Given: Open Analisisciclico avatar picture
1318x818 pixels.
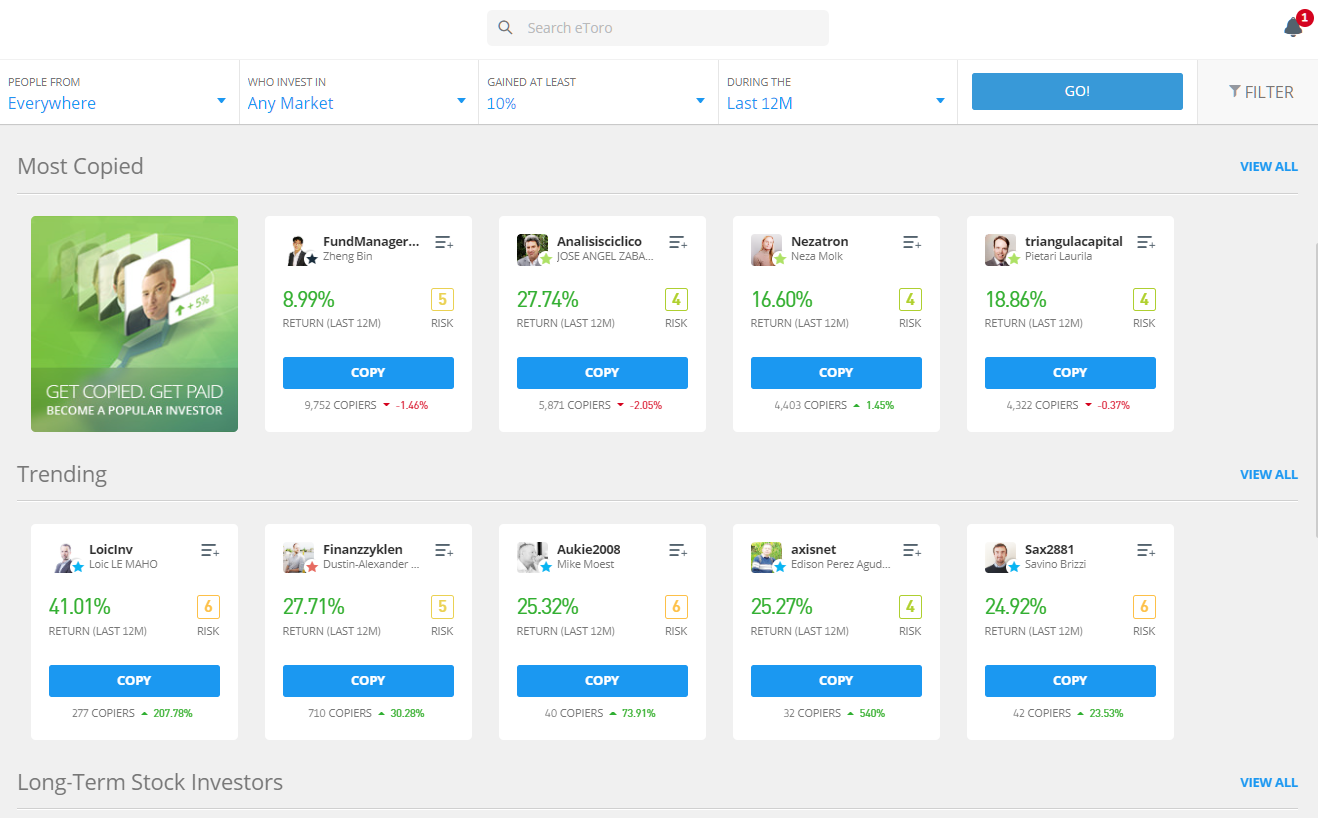Looking at the screenshot, I should click(x=533, y=250).
